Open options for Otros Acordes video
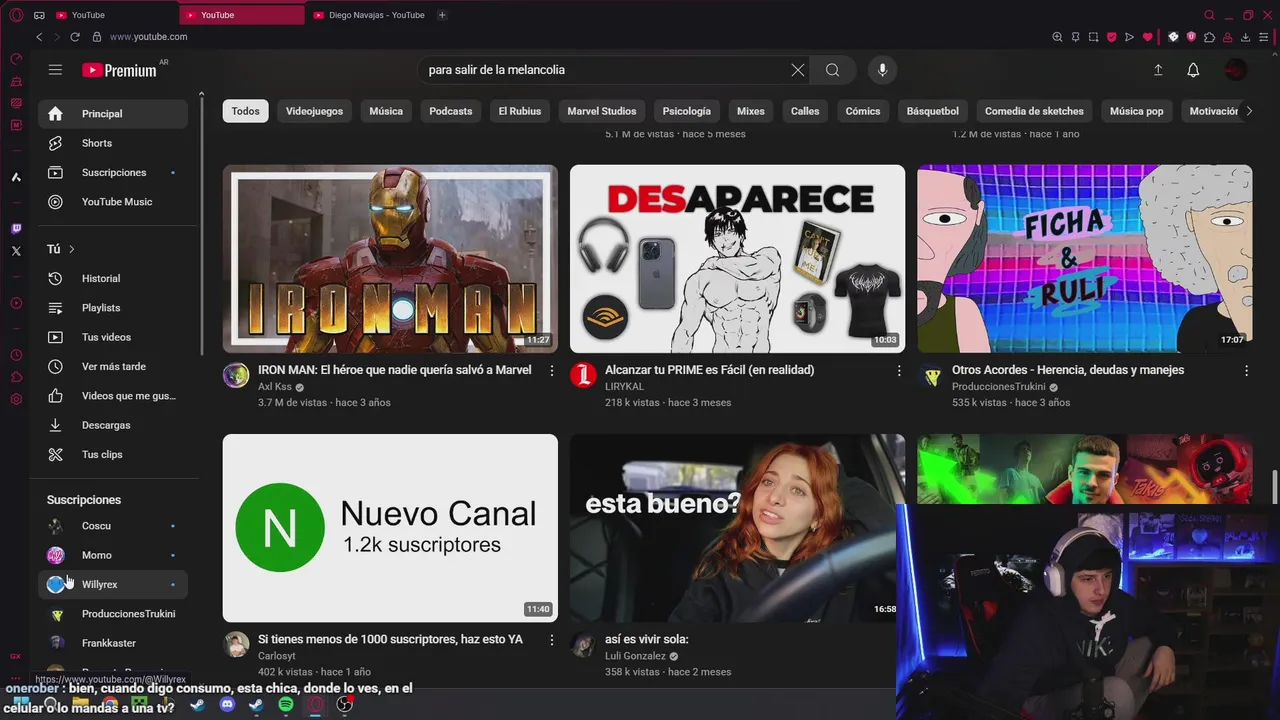This screenshot has height=720, width=1280. point(1246,370)
